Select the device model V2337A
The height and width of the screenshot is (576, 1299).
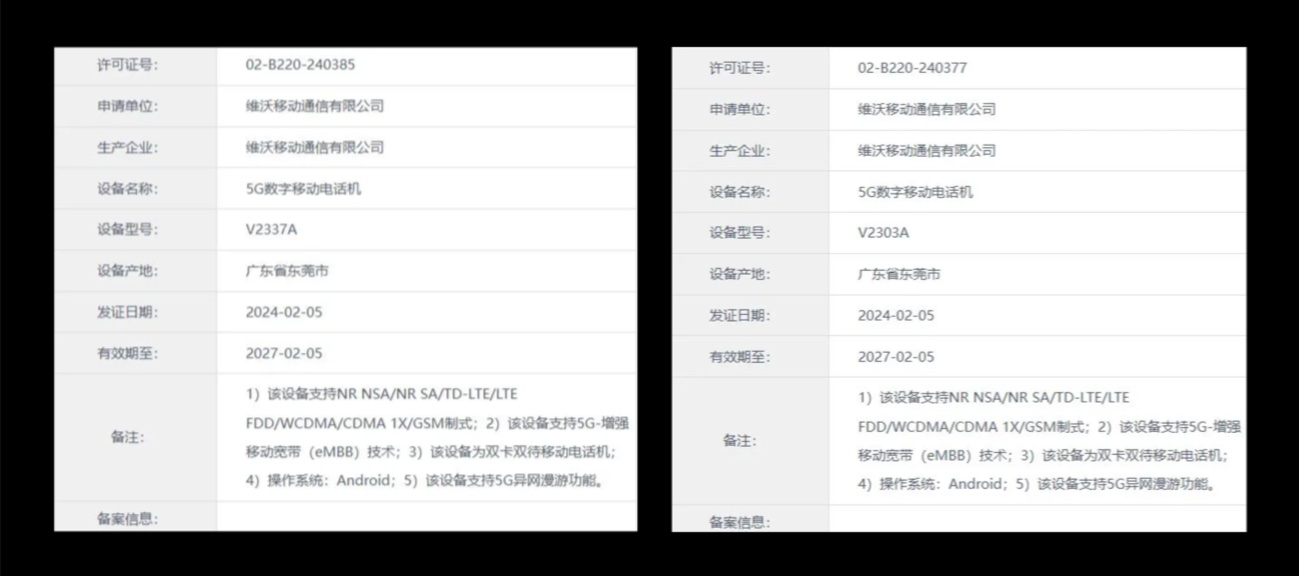point(271,229)
